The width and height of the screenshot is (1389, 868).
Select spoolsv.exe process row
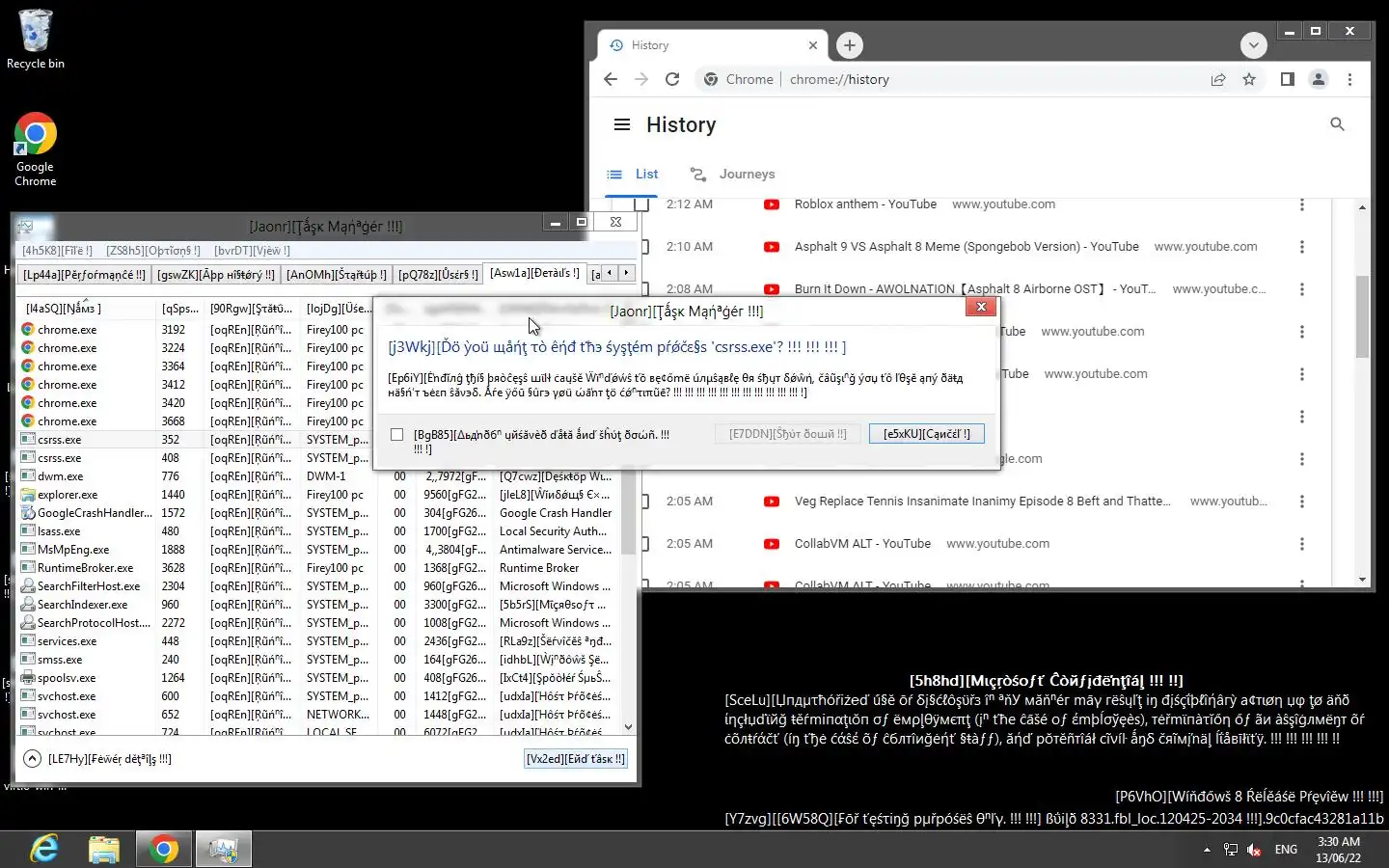click(x=318, y=678)
